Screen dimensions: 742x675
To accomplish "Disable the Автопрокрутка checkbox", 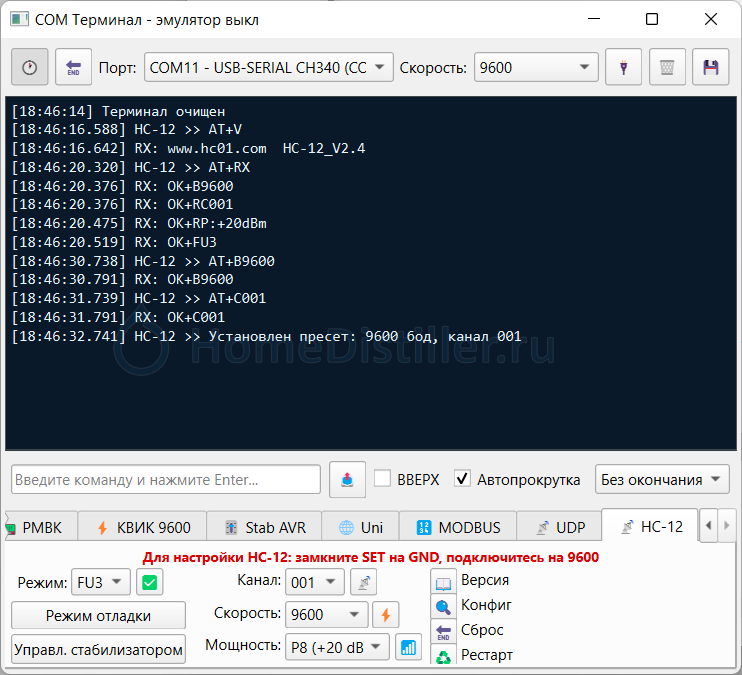I will click(x=462, y=479).
